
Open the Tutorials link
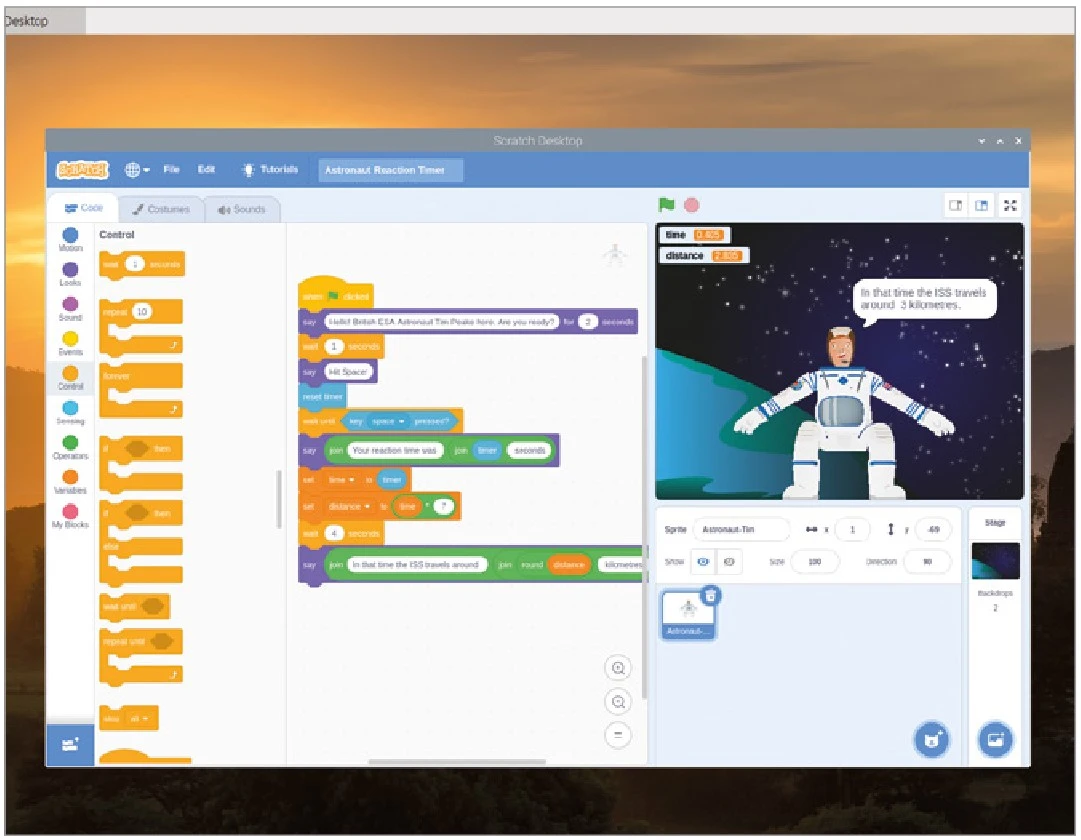(270, 170)
